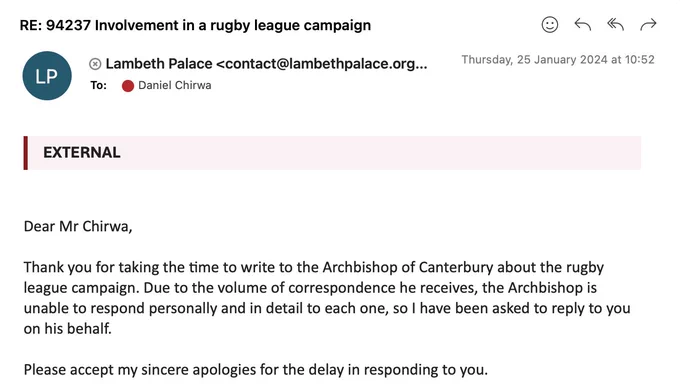
Task: Click the Thursday, 25 January 2024 timestamp
Action: tap(558, 59)
